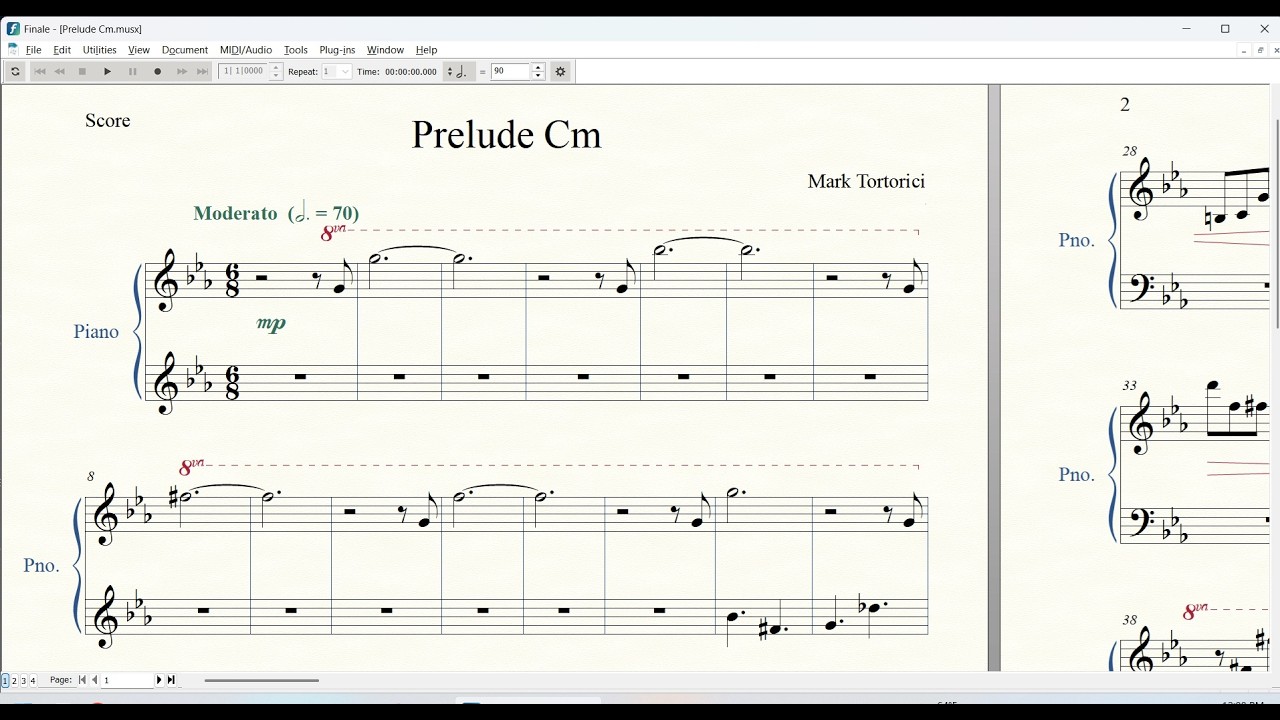Open the File menu

point(34,50)
